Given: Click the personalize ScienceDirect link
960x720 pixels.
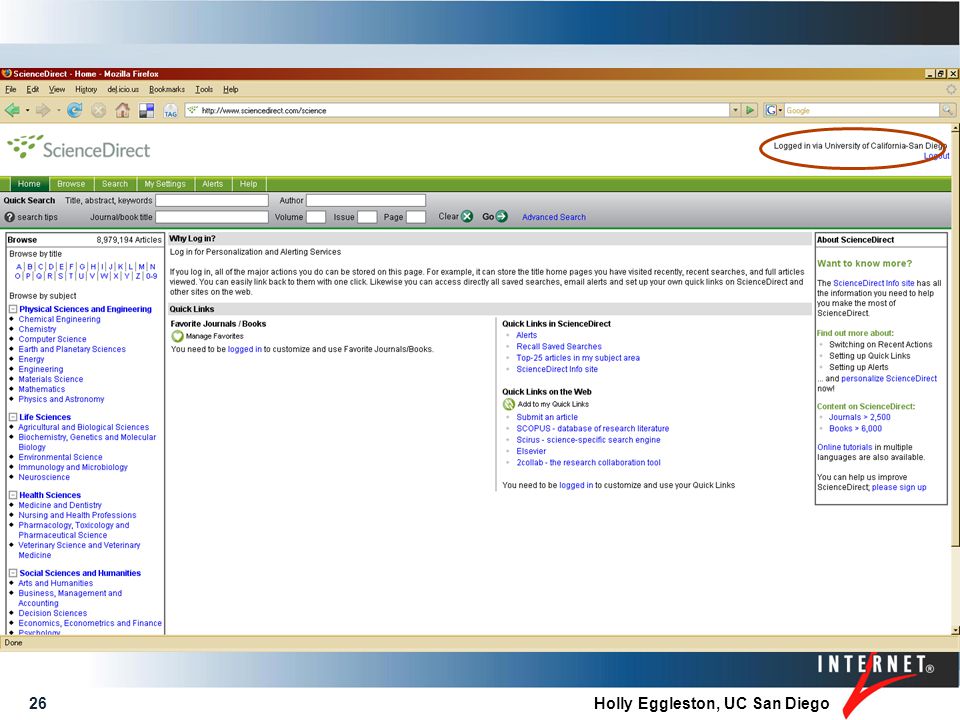Looking at the screenshot, I should (x=889, y=379).
